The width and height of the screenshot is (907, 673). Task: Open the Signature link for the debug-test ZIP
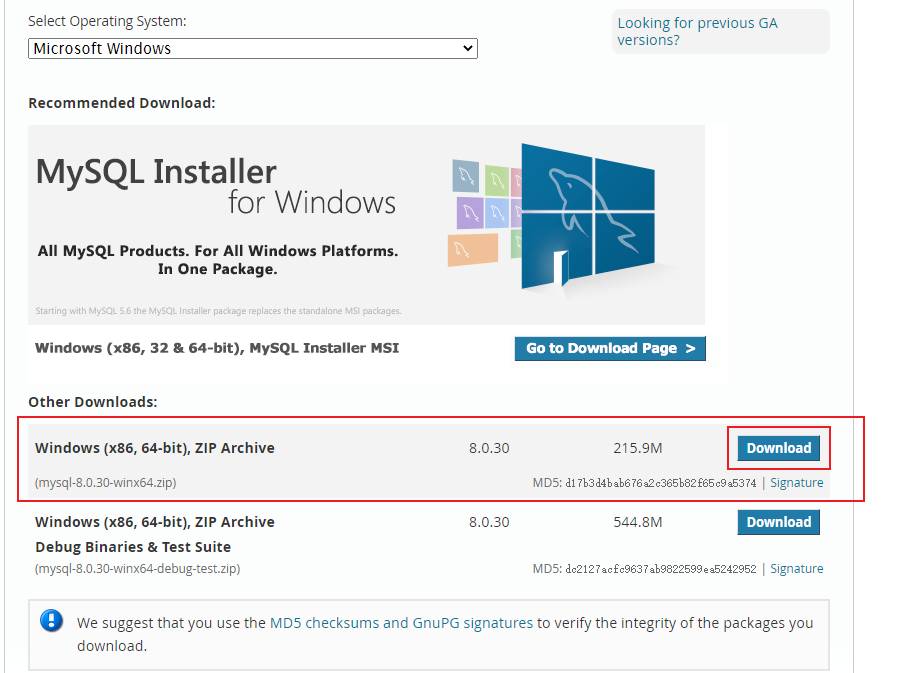pyautogui.click(x=797, y=568)
